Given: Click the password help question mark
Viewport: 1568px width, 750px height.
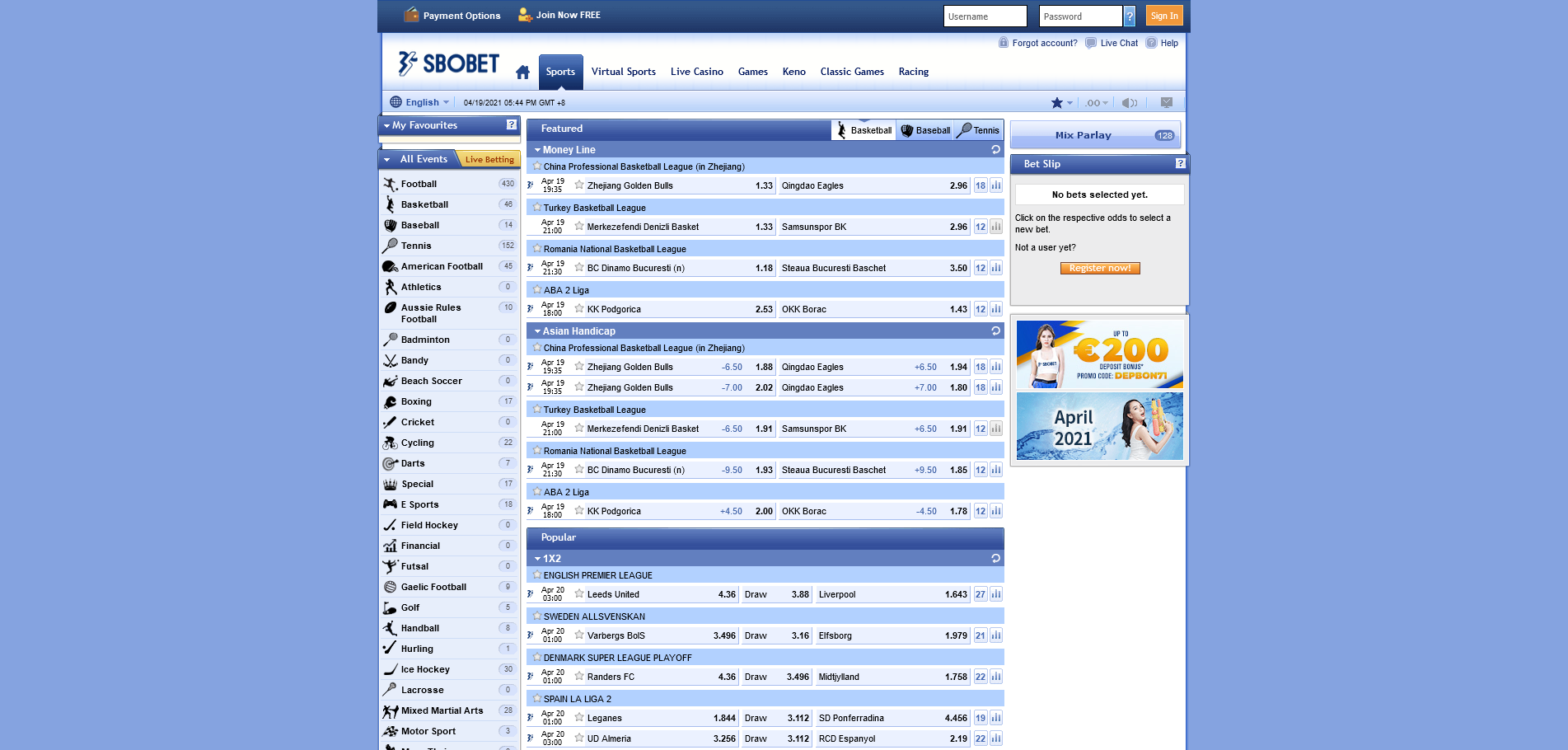Looking at the screenshot, I should [x=1130, y=16].
